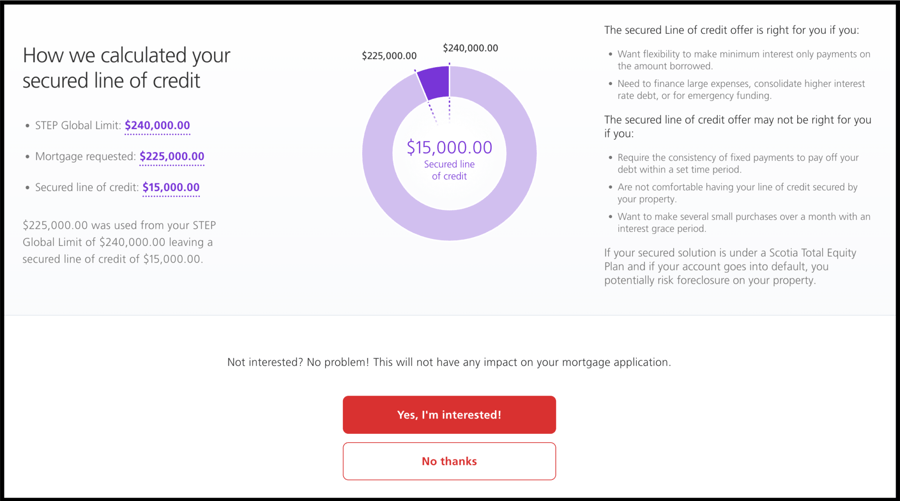Click the "Not interested? No problem!" notice text
Viewport: 900px width, 501px height.
(x=449, y=362)
